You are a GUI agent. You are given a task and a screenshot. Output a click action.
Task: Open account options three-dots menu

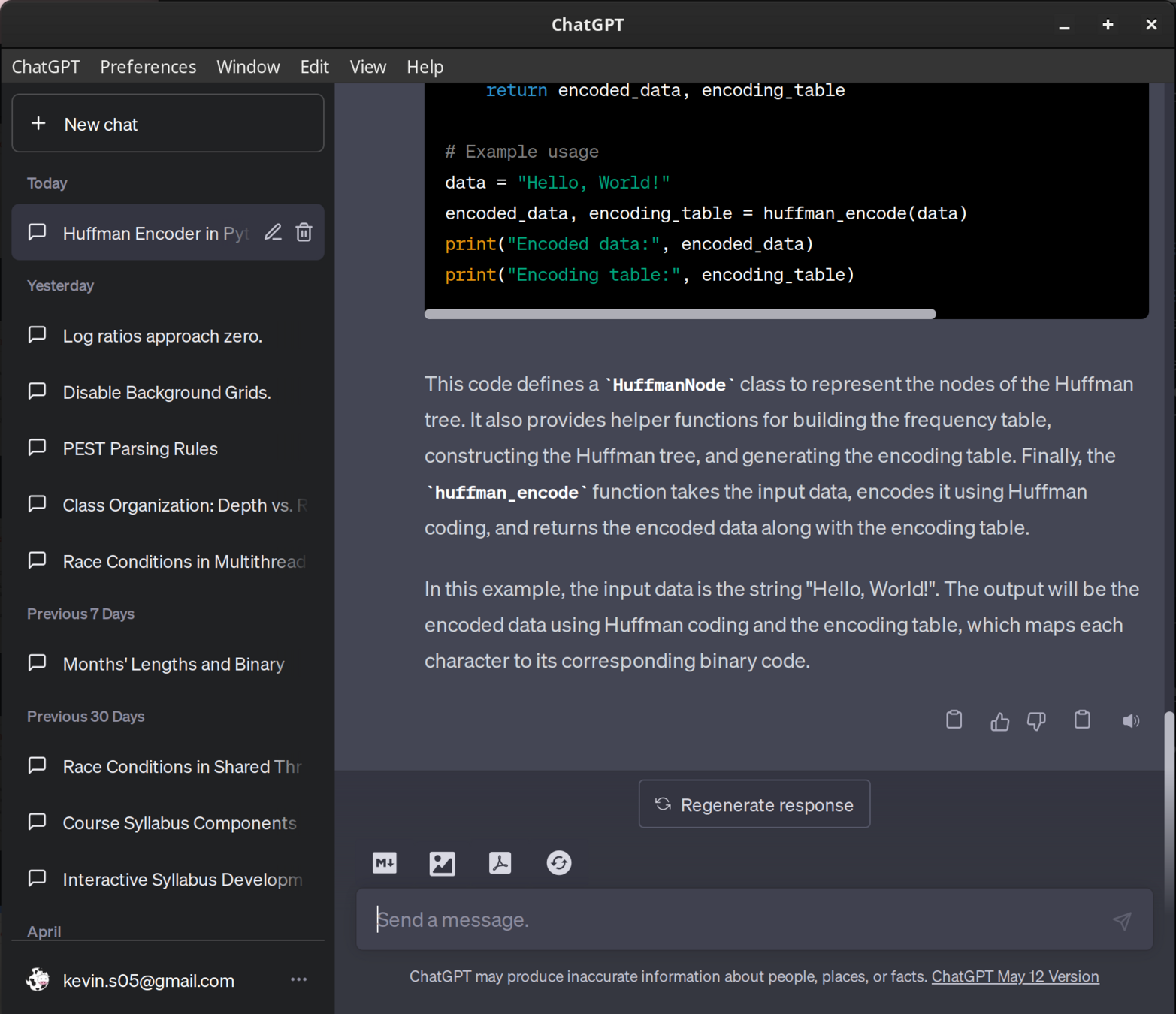coord(298,979)
